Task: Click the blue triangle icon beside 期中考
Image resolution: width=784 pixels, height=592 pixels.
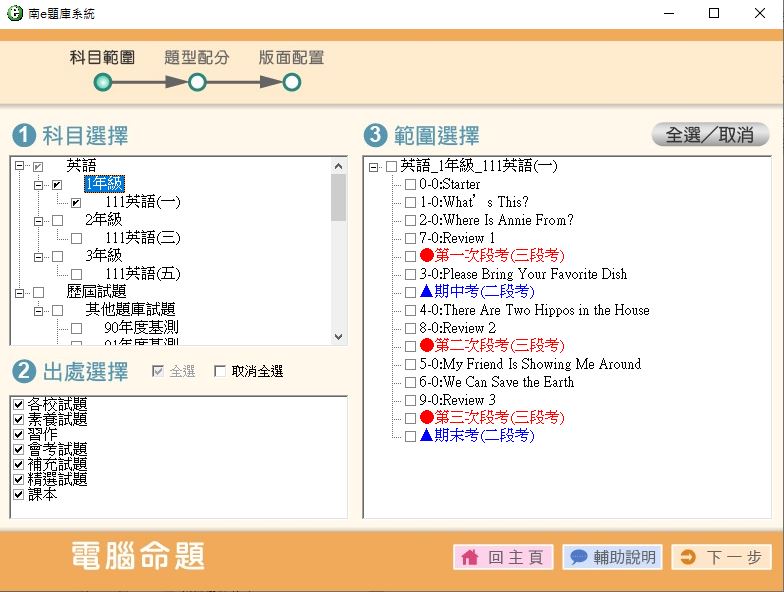Action: (427, 292)
